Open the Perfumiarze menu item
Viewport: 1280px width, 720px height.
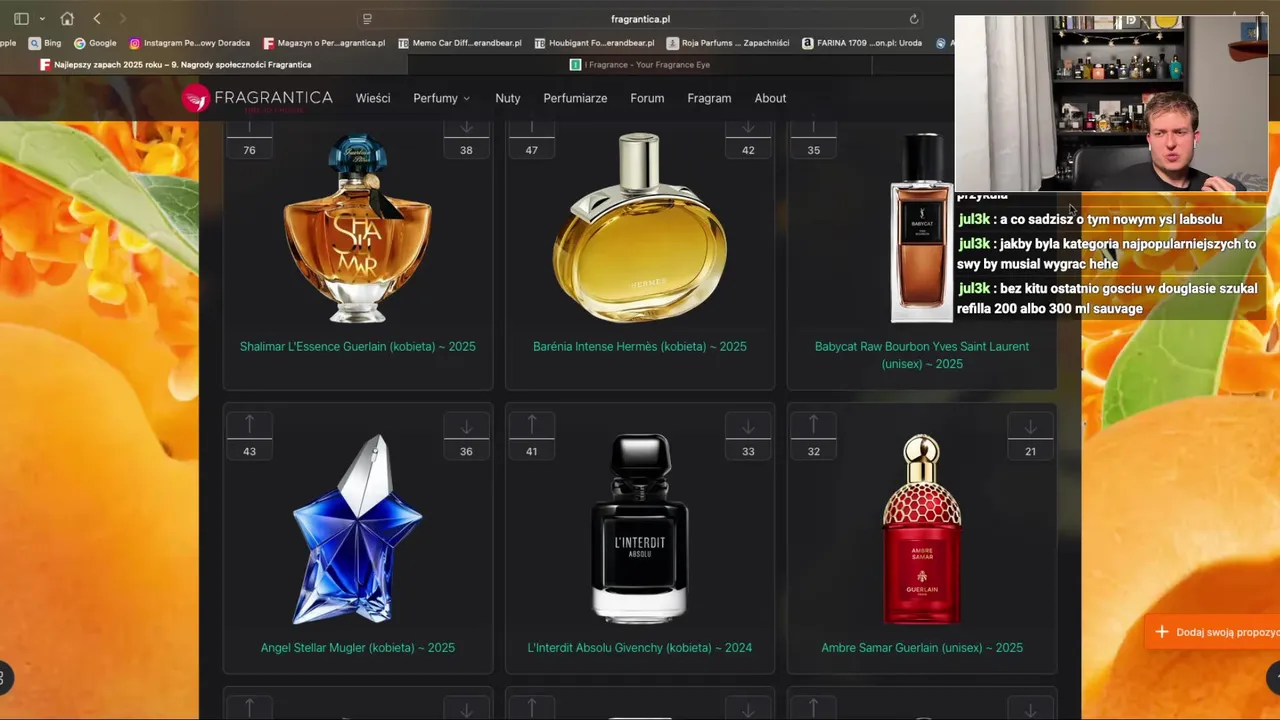point(575,98)
